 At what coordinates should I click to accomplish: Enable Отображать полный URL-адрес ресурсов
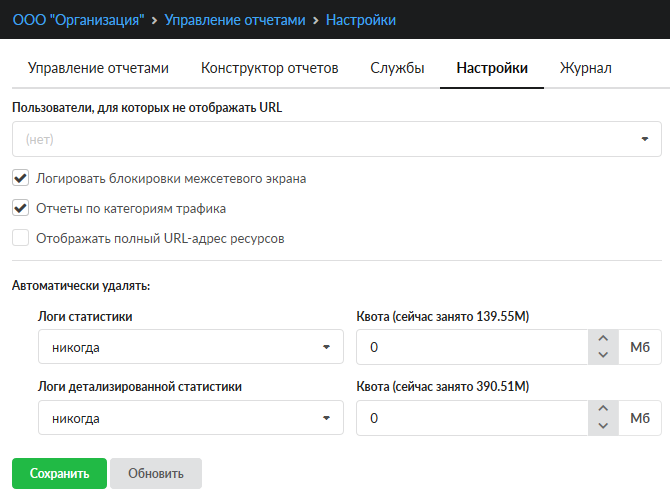coord(21,238)
